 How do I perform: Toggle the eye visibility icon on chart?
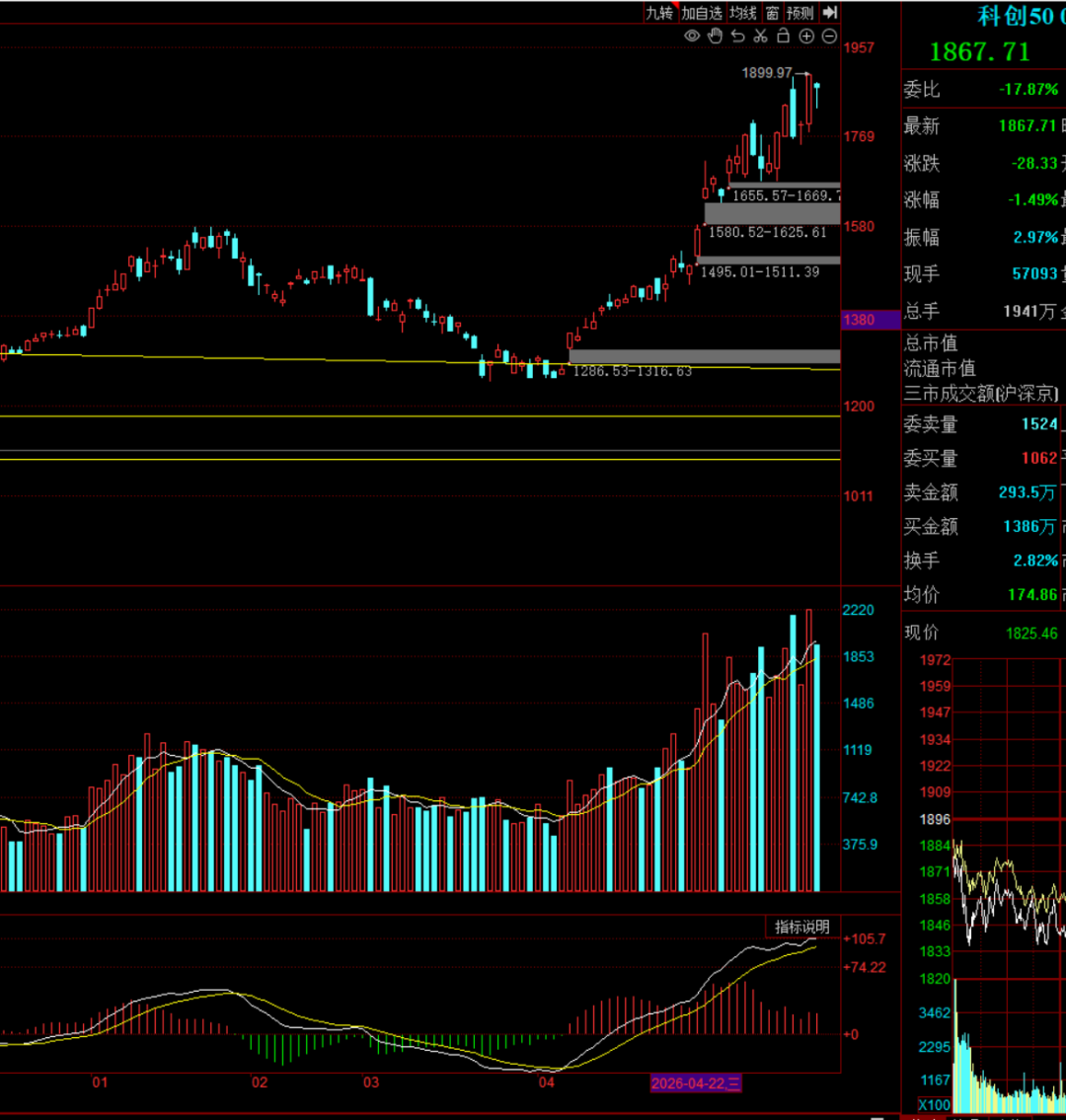pyautogui.click(x=692, y=36)
